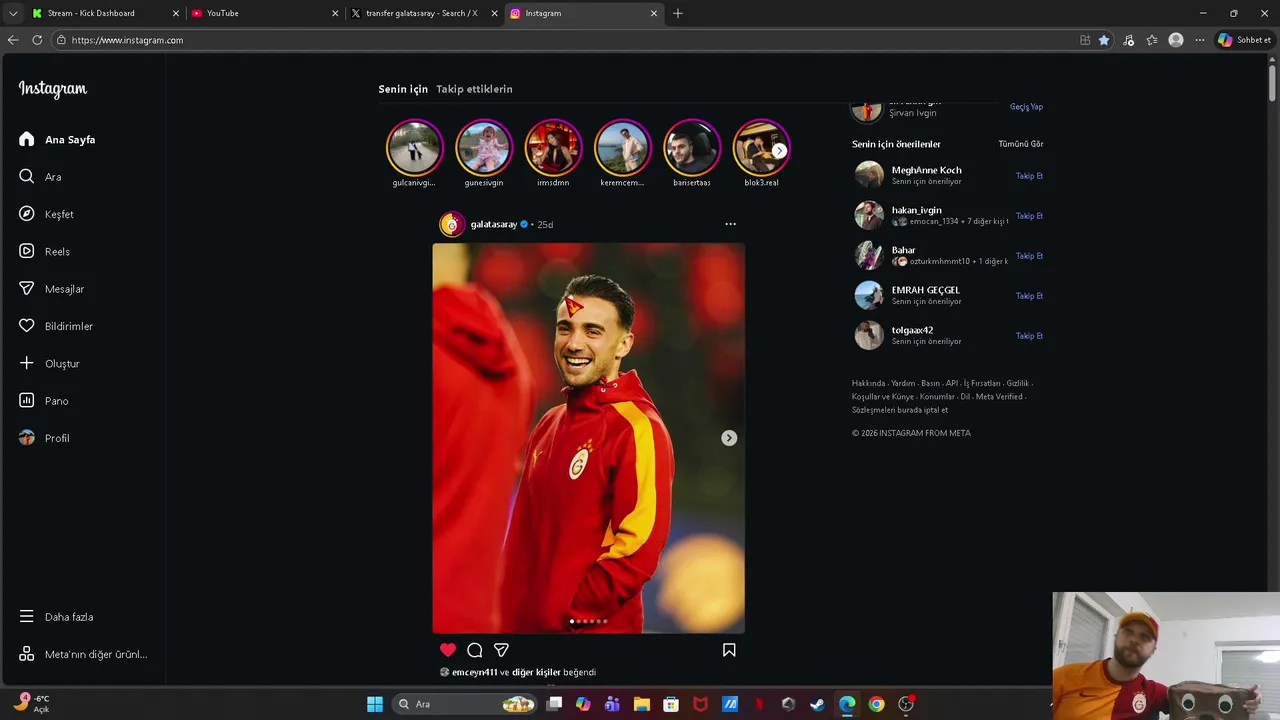Follow hakan_ivgin with Takip Et

(x=1029, y=216)
